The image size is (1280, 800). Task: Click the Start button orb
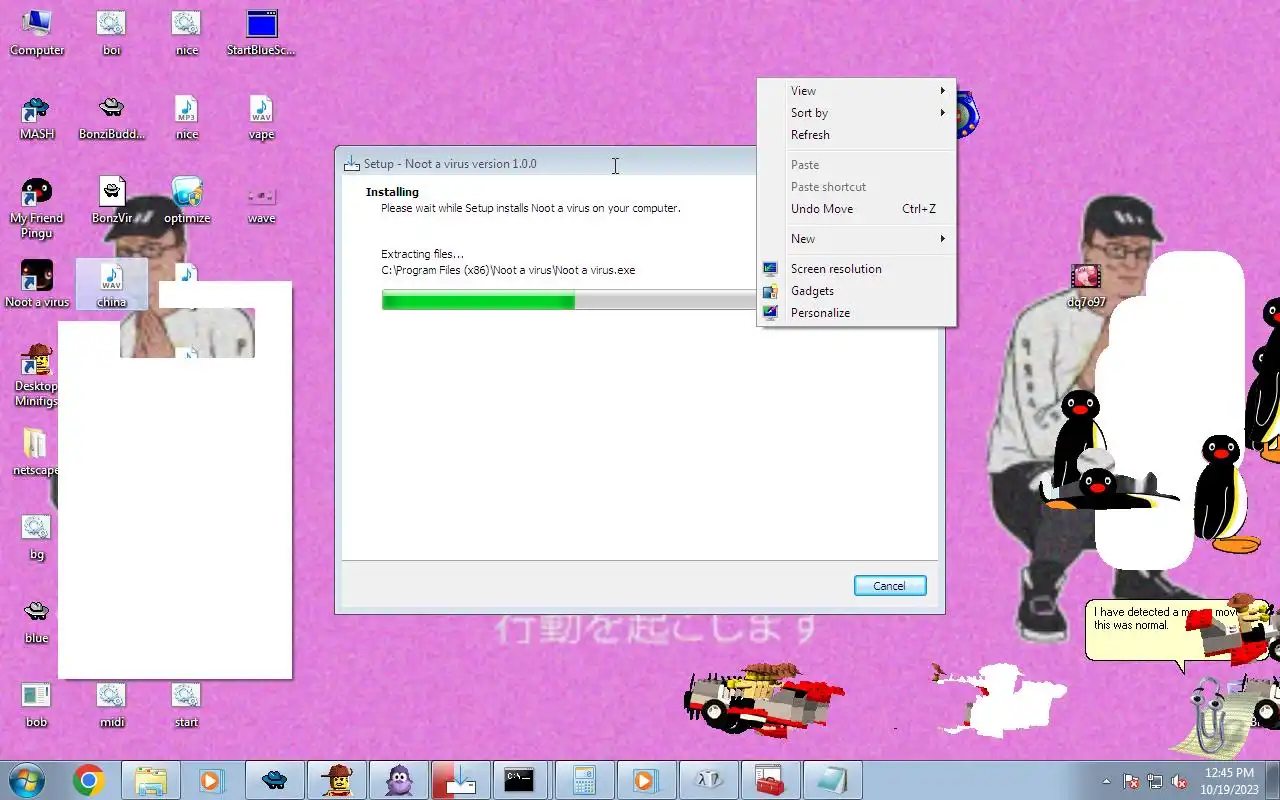point(27,780)
